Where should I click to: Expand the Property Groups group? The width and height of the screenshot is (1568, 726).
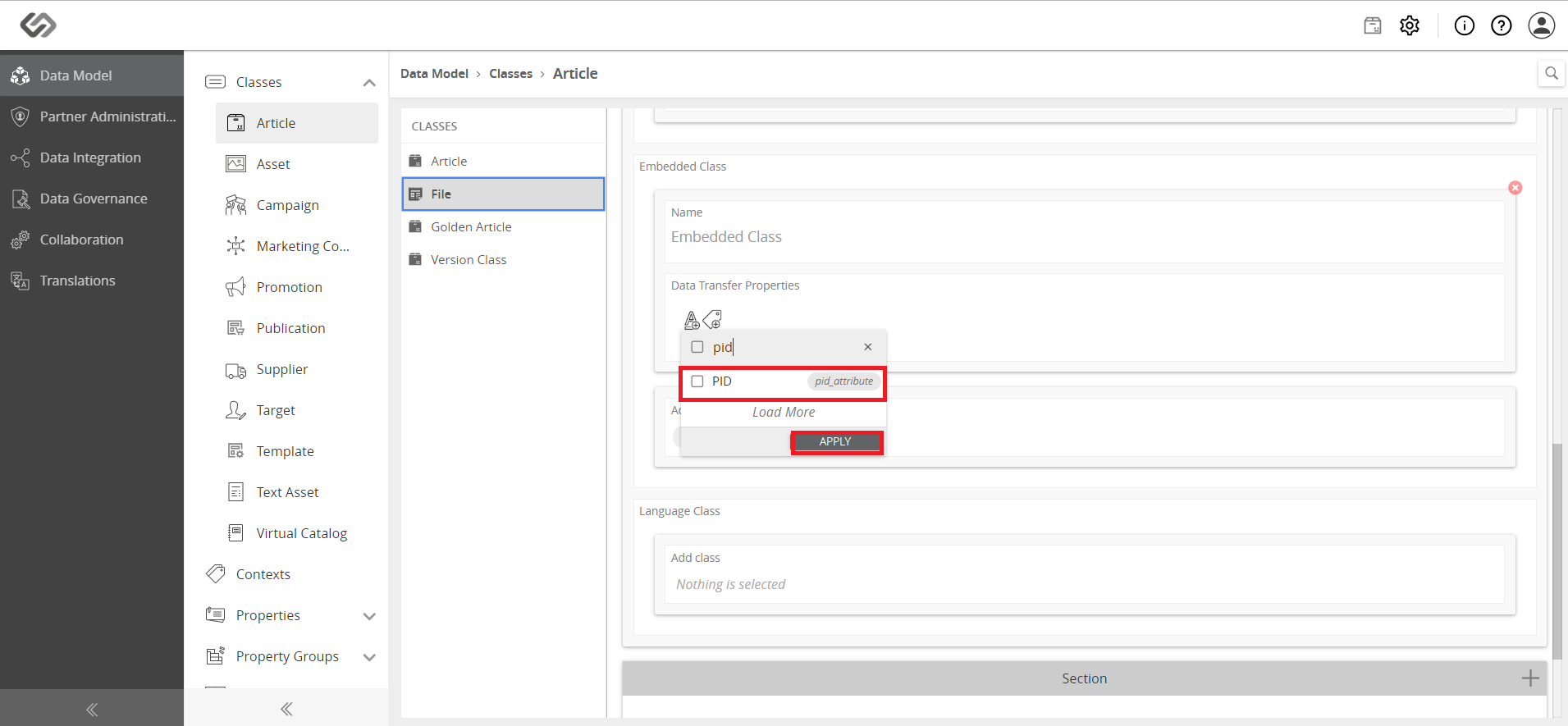point(369,656)
